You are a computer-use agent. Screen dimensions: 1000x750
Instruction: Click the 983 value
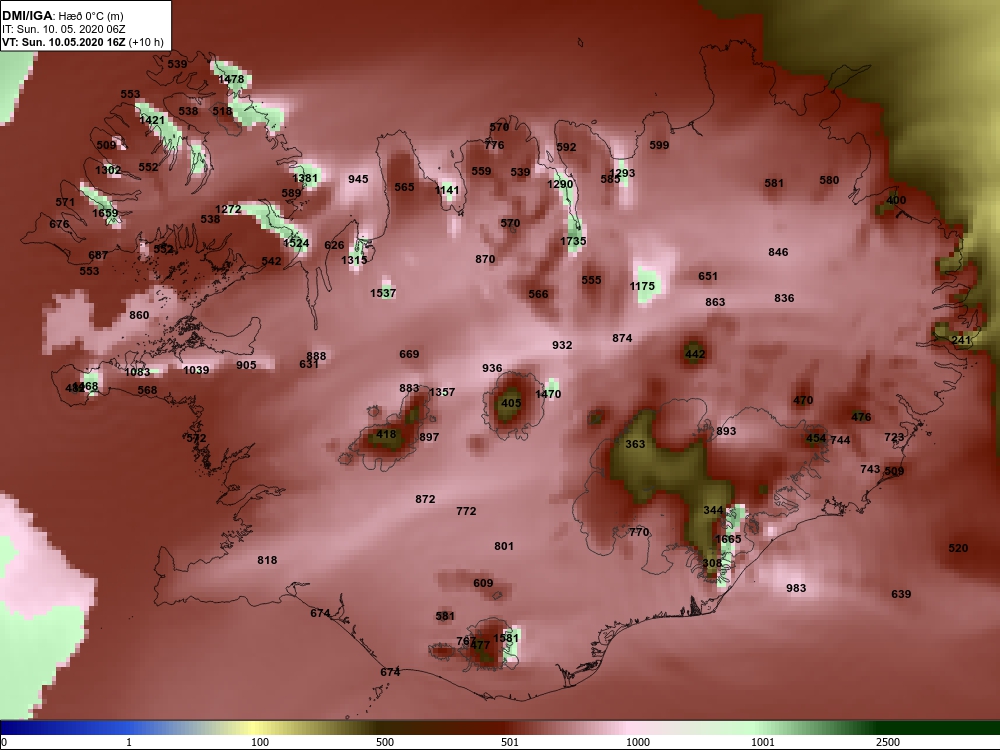(x=796, y=589)
